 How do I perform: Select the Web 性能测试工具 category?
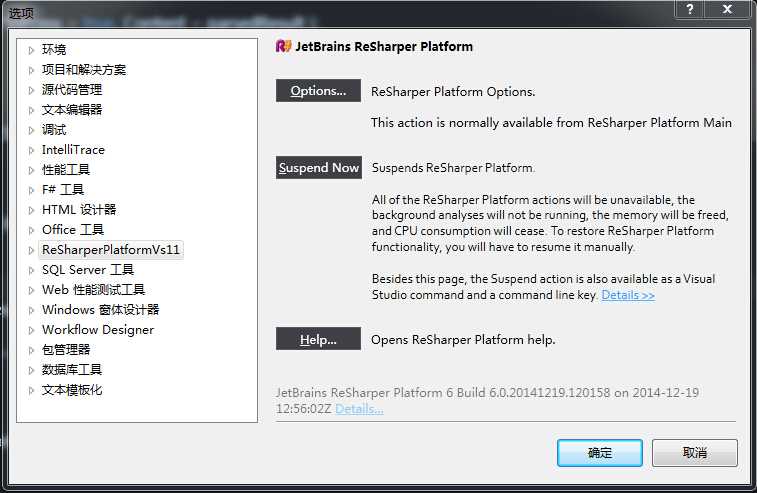point(94,290)
